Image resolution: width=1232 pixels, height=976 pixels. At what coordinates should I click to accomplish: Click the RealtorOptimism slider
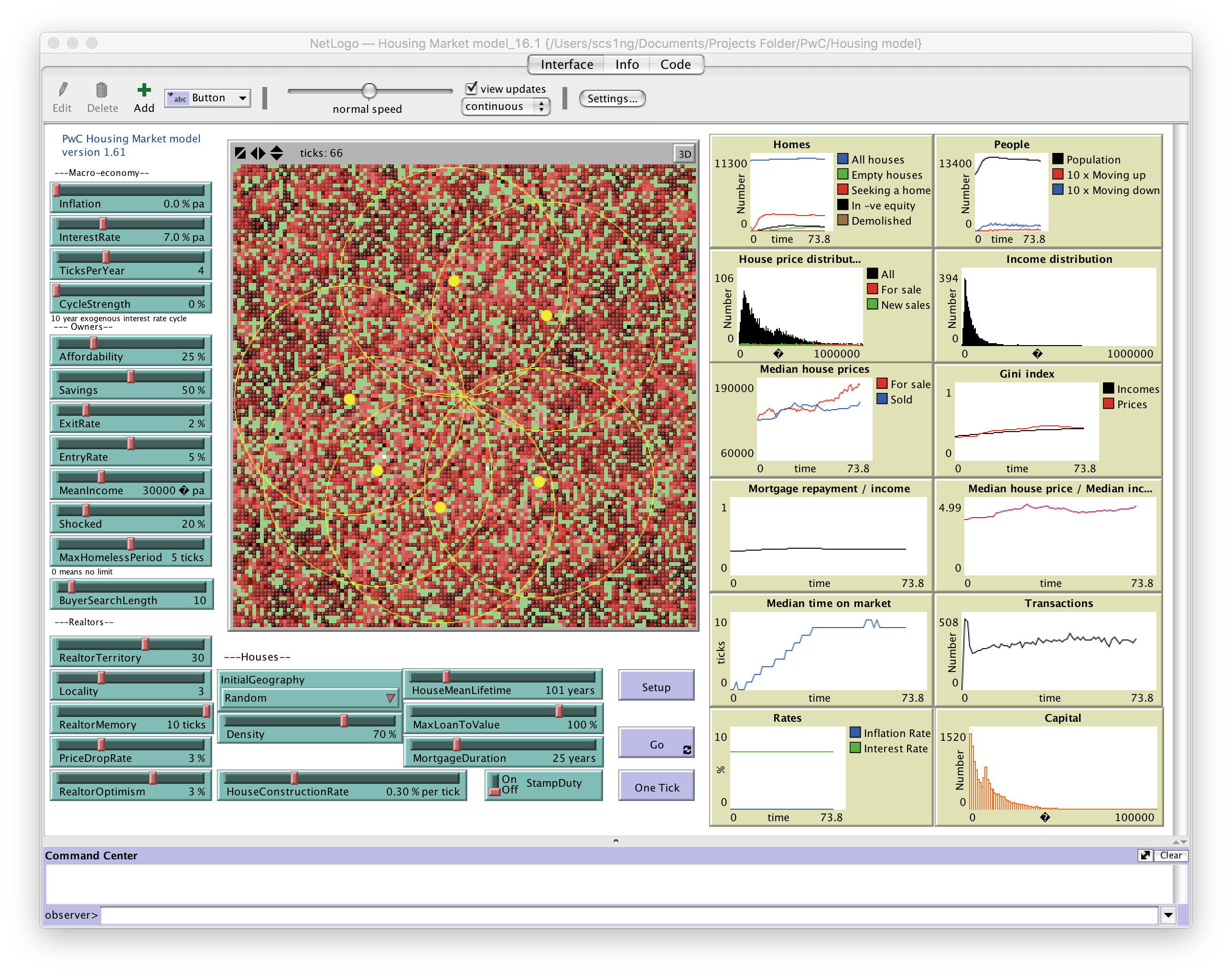click(131, 785)
